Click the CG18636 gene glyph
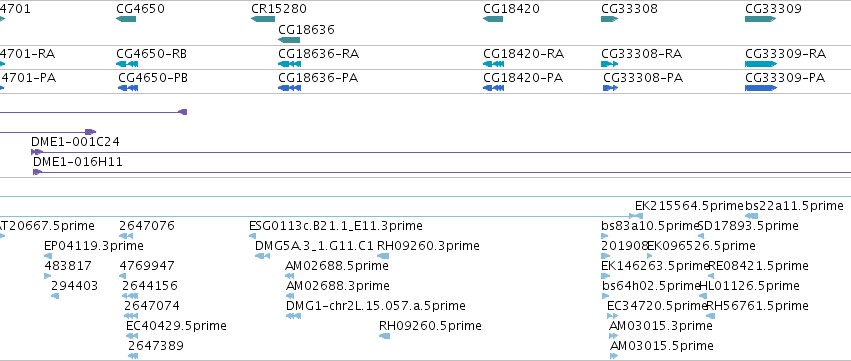 (289, 40)
